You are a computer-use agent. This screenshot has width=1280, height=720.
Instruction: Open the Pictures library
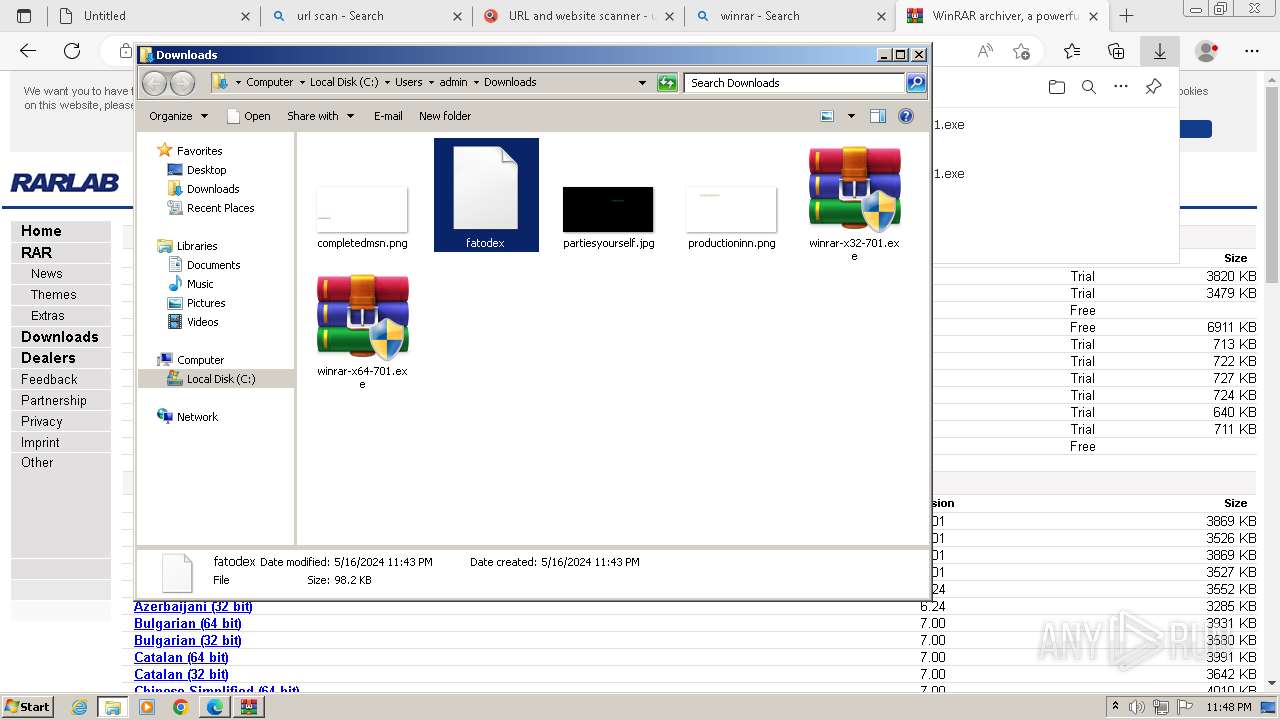click(x=206, y=303)
